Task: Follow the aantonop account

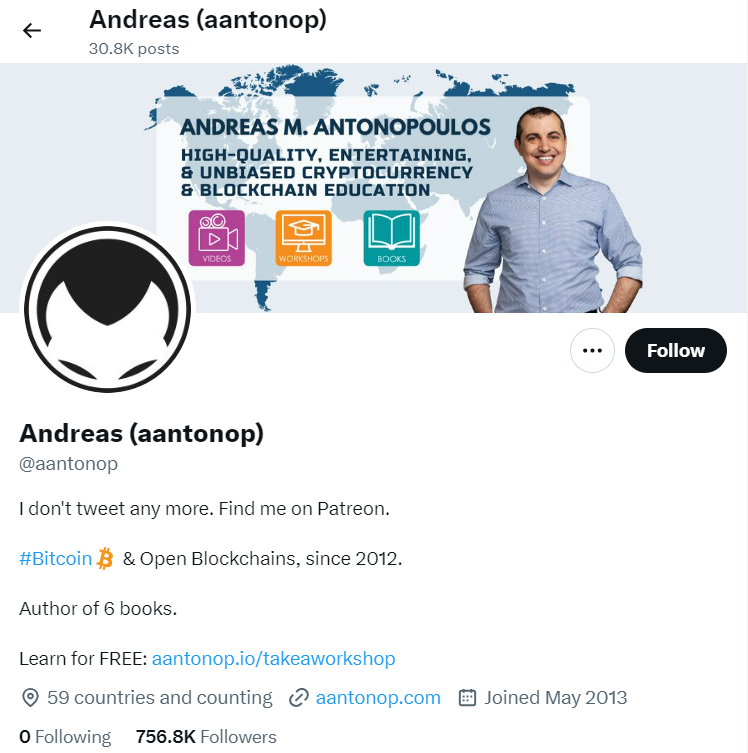Action: [x=676, y=351]
